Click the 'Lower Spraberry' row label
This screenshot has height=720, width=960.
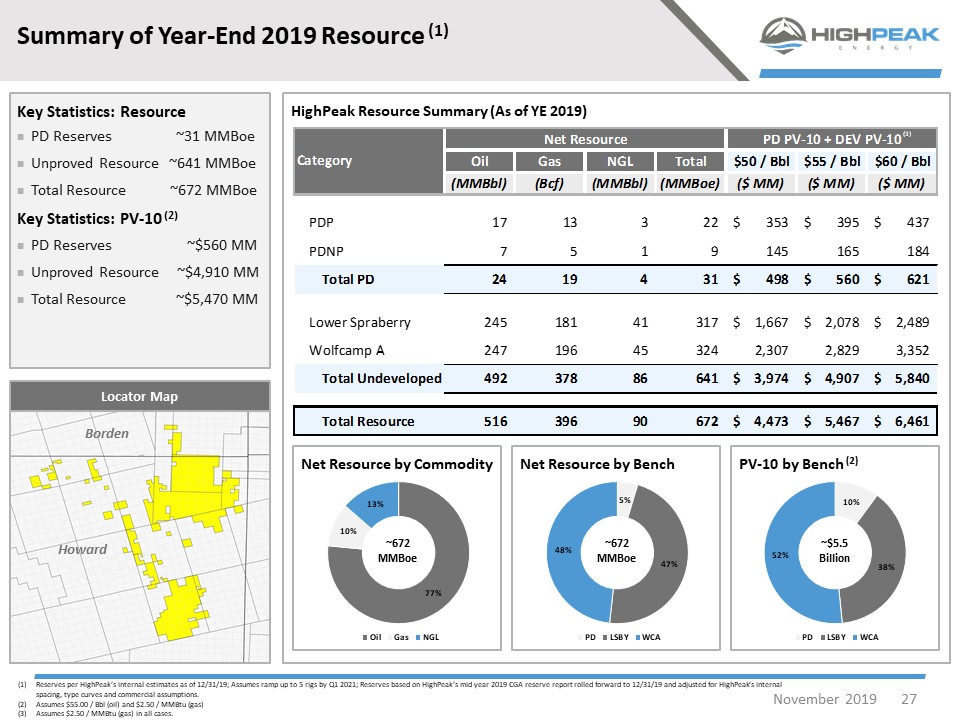pyautogui.click(x=359, y=322)
